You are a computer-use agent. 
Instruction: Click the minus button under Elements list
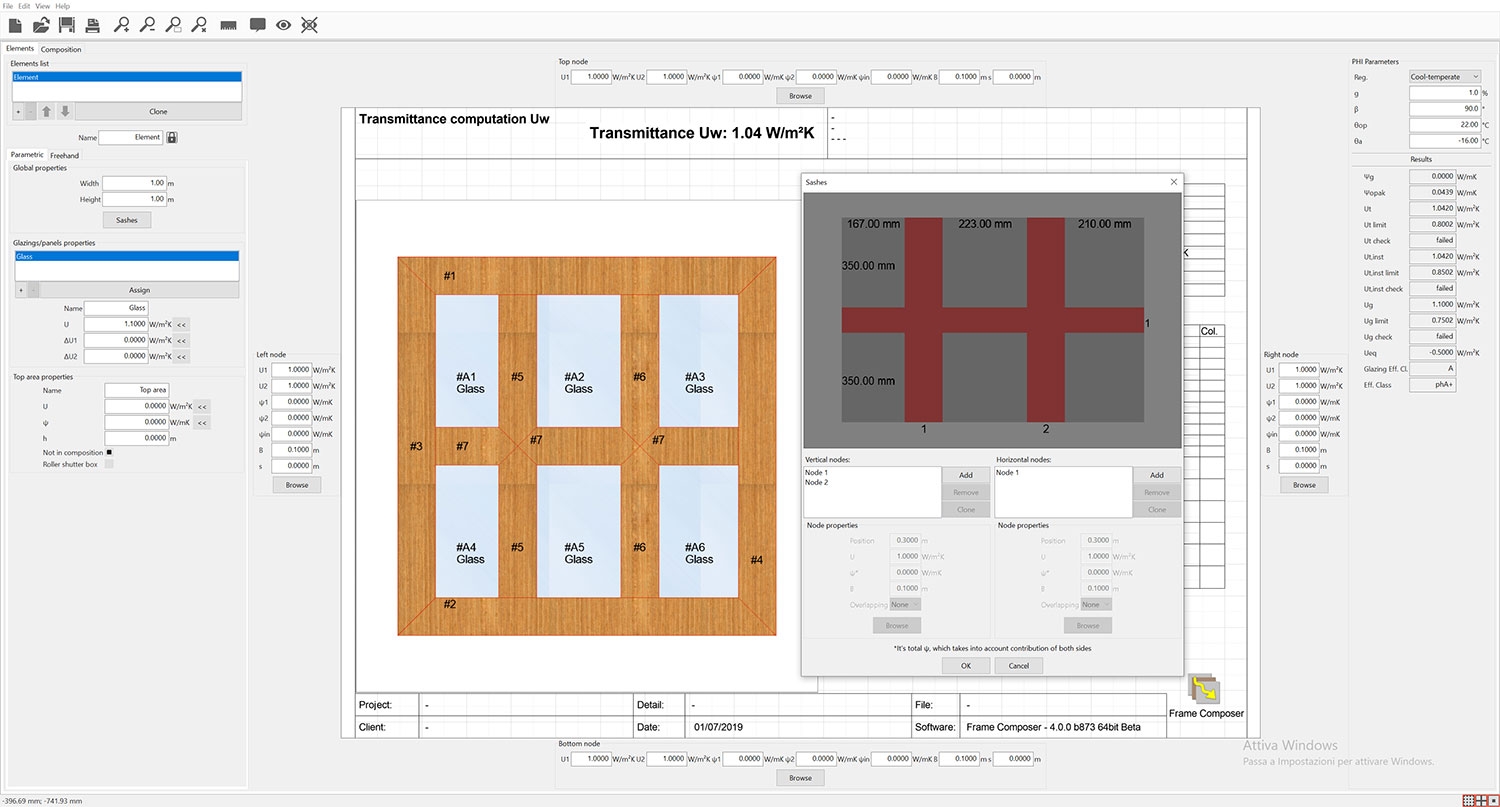30,111
